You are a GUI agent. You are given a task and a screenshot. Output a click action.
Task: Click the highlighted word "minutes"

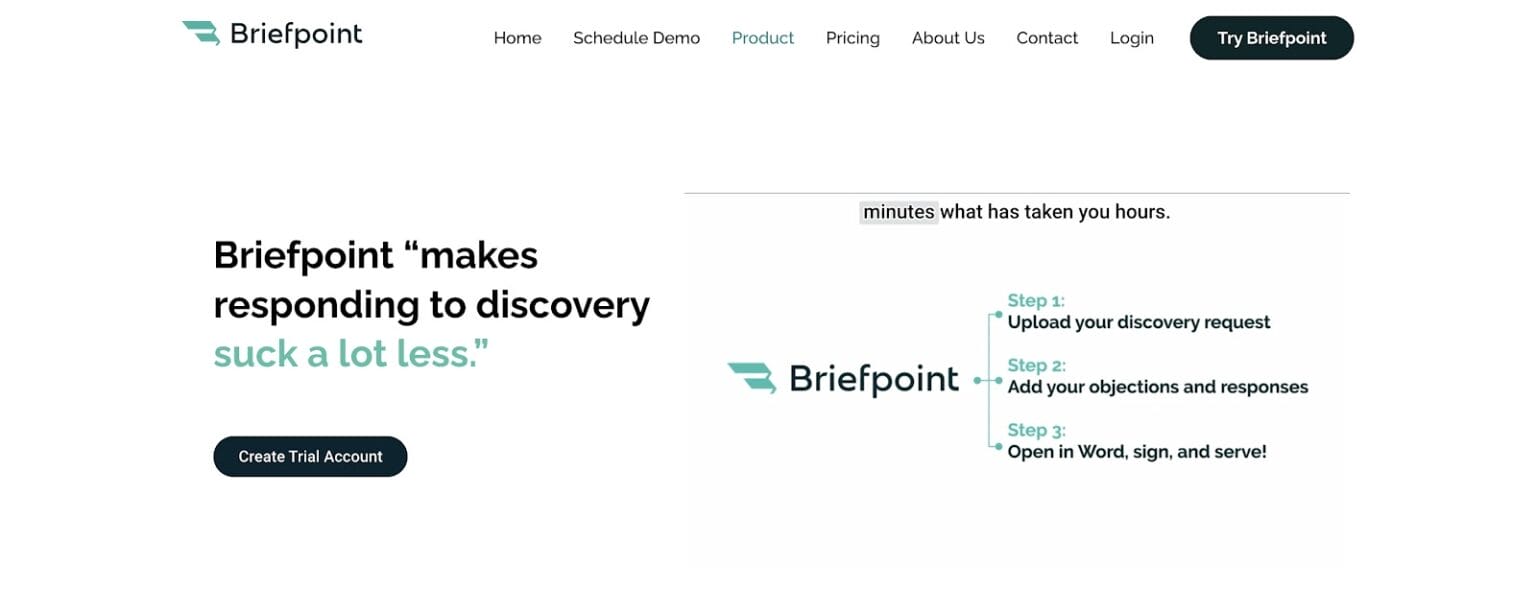pyautogui.click(x=898, y=212)
